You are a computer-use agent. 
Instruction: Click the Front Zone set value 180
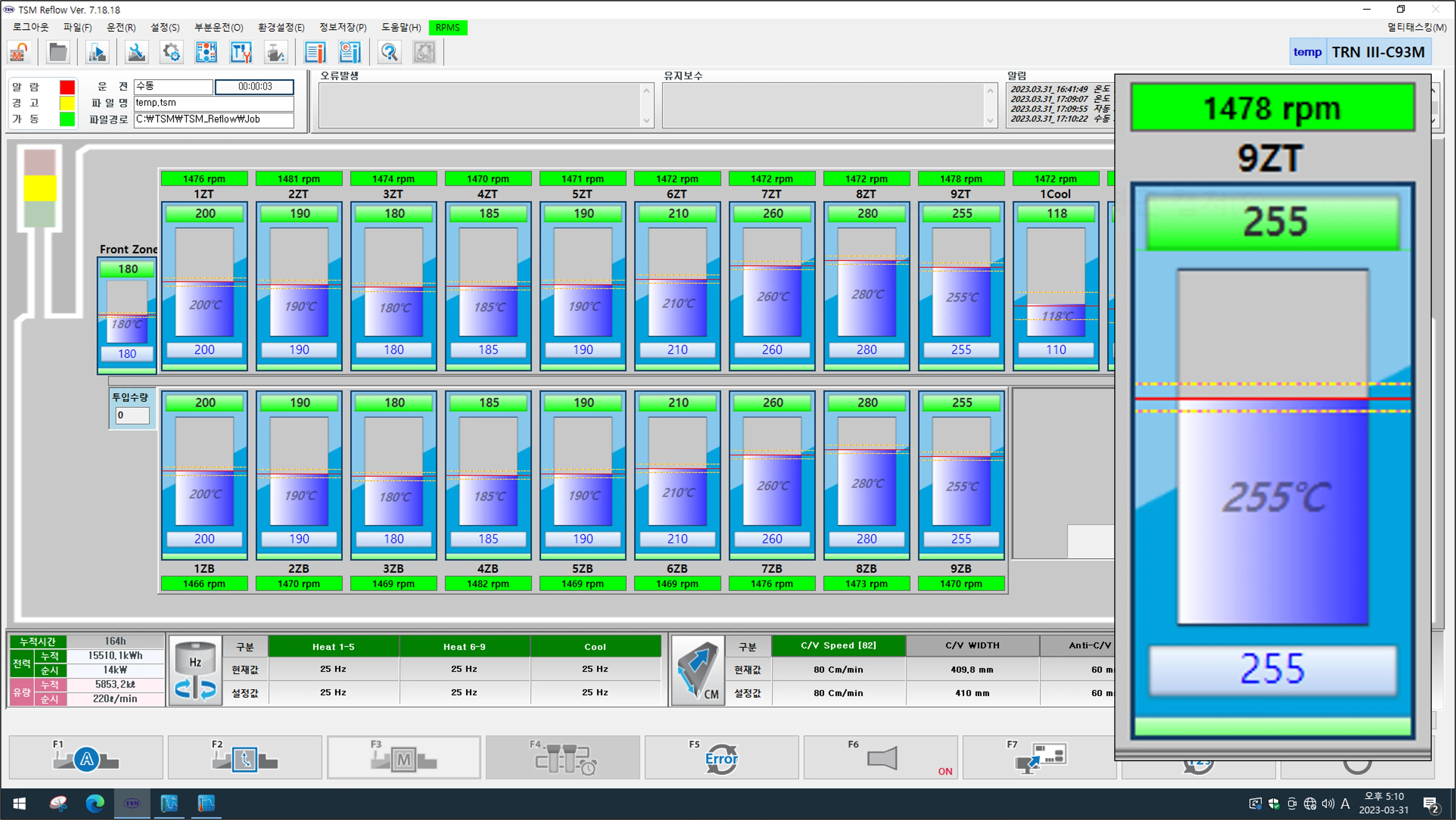[x=127, y=354]
